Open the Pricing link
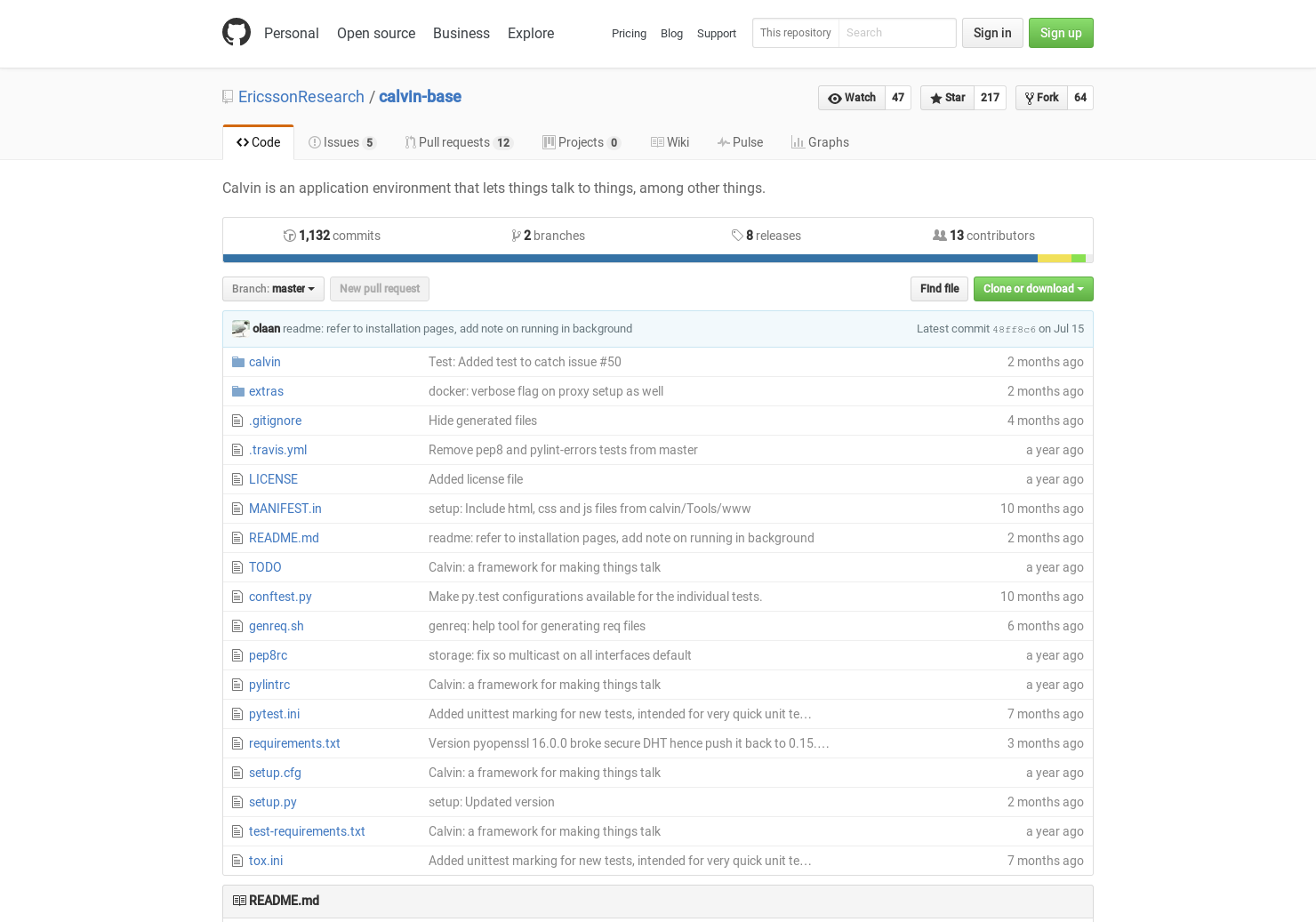The height and width of the screenshot is (922, 1316). 629,34
